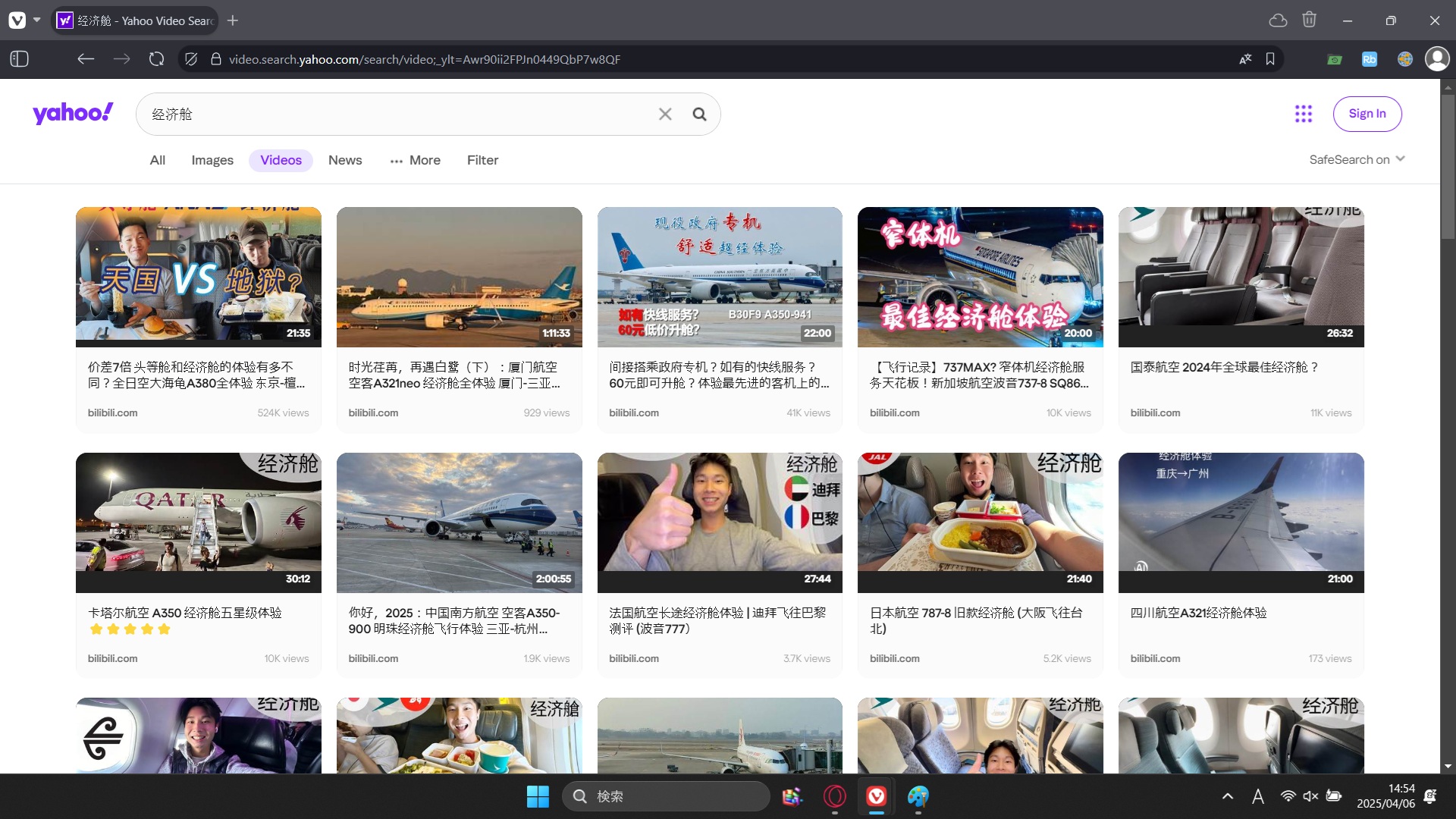This screenshot has height=819, width=1456.
Task: Click the Yahoo apps grid icon
Action: point(1303,114)
